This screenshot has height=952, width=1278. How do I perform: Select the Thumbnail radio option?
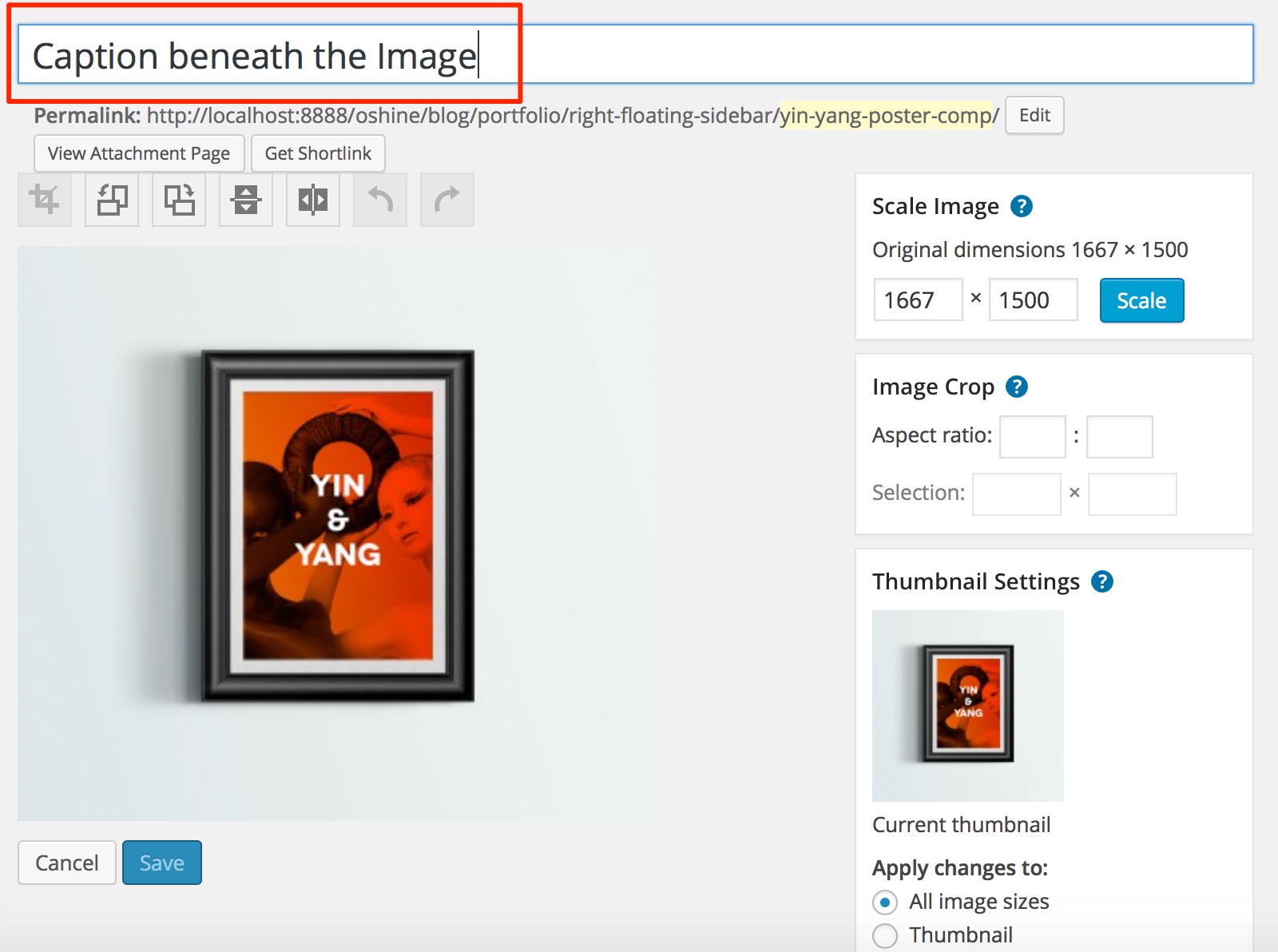pos(885,935)
